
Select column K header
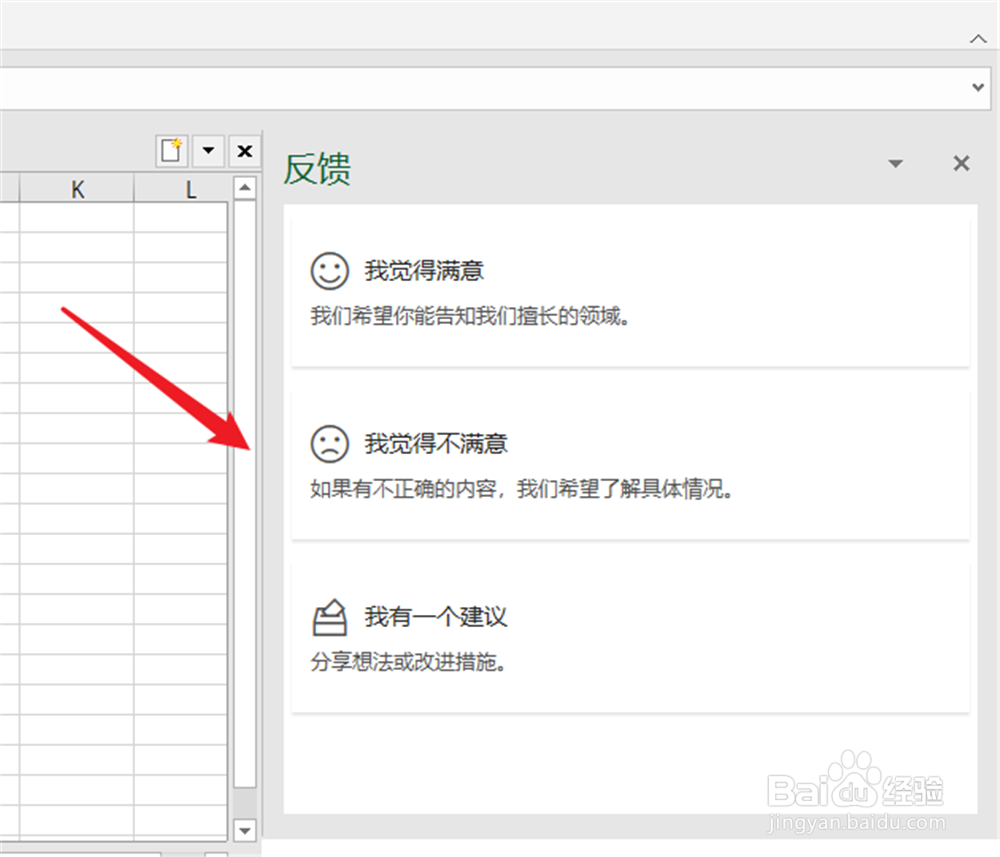(x=77, y=189)
